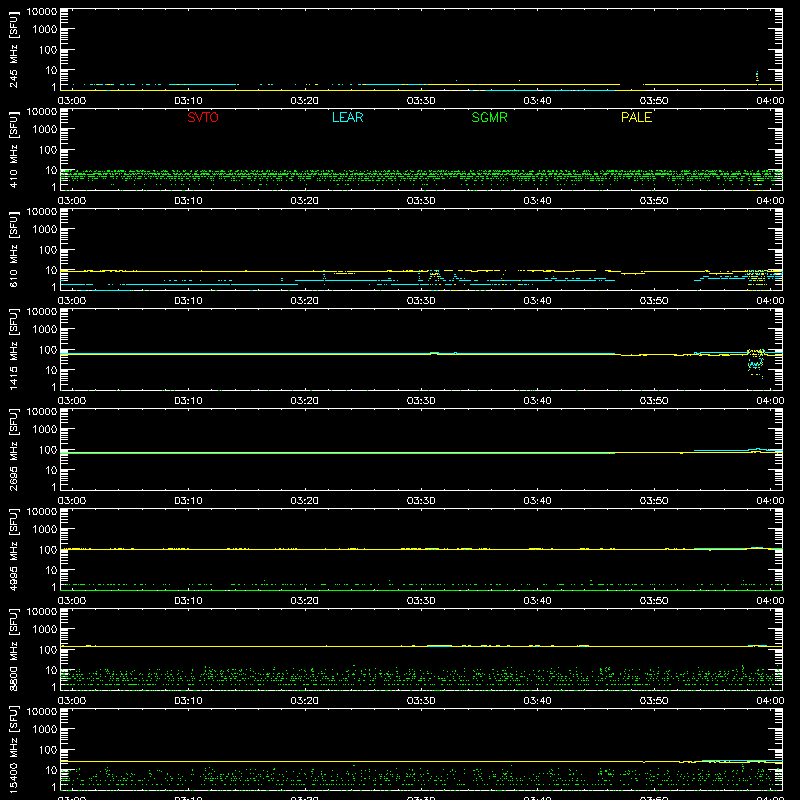Click the 10000 tick label in 245 MHz panel

[42, 12]
